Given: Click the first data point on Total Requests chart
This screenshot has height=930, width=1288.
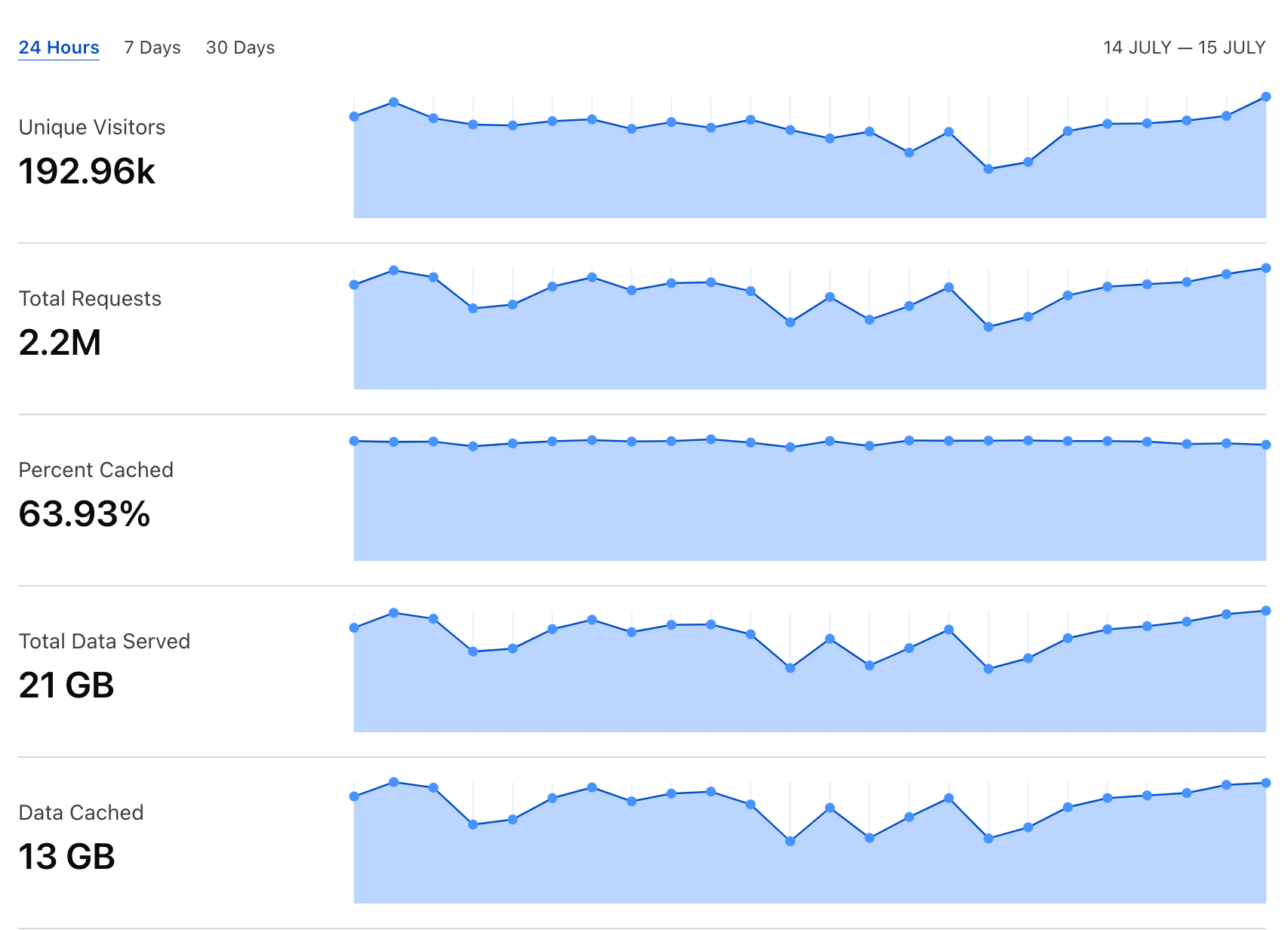Looking at the screenshot, I should coord(354,285).
